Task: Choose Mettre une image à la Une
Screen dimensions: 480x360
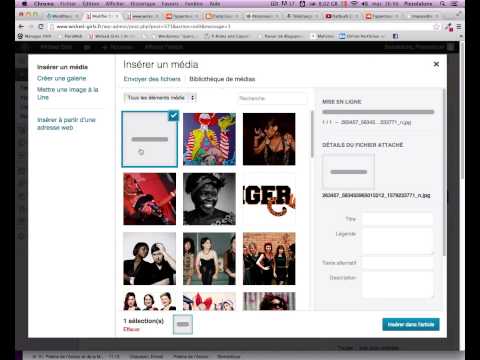Action: pos(68,93)
